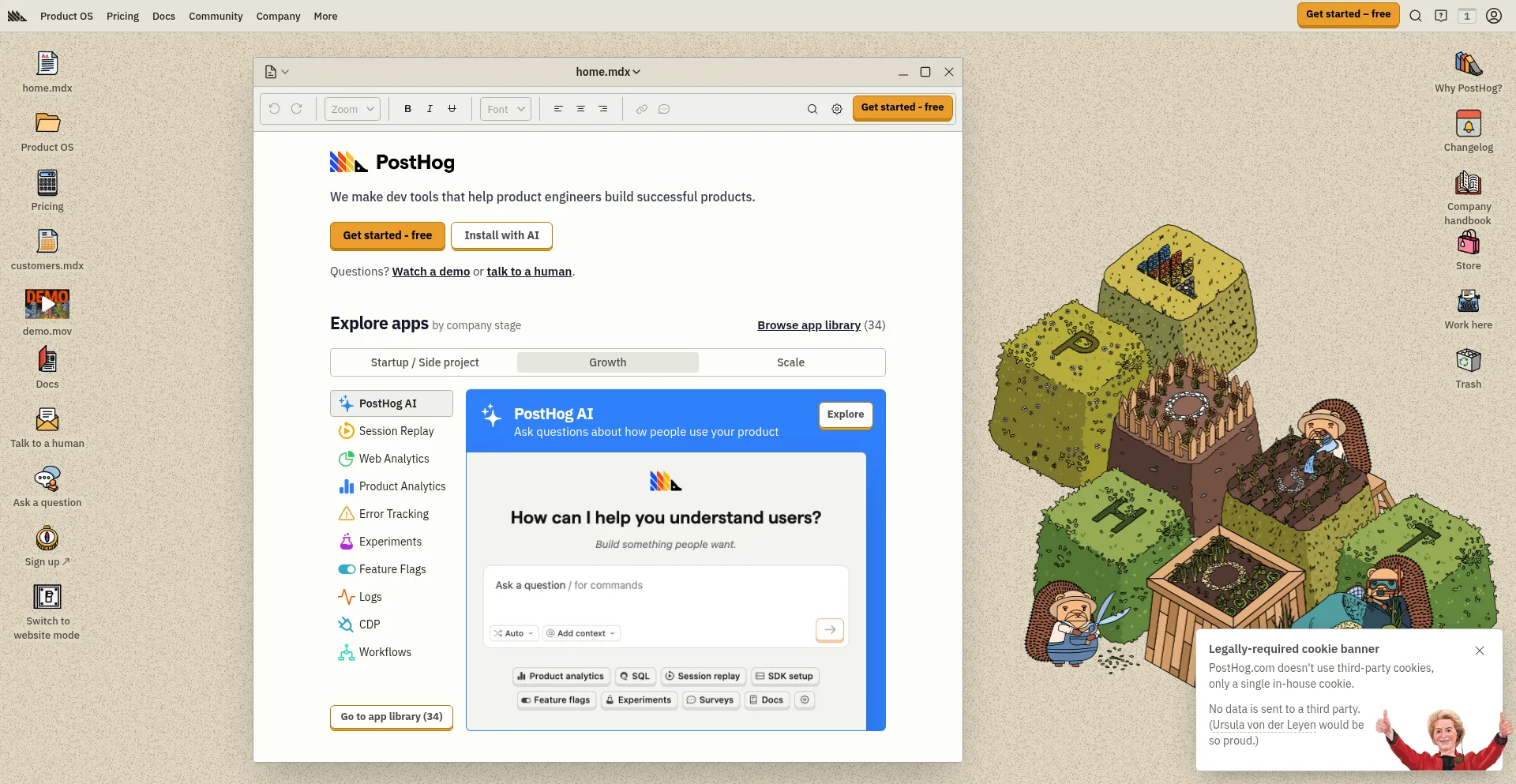
Task: Click the insert link icon
Action: click(642, 109)
